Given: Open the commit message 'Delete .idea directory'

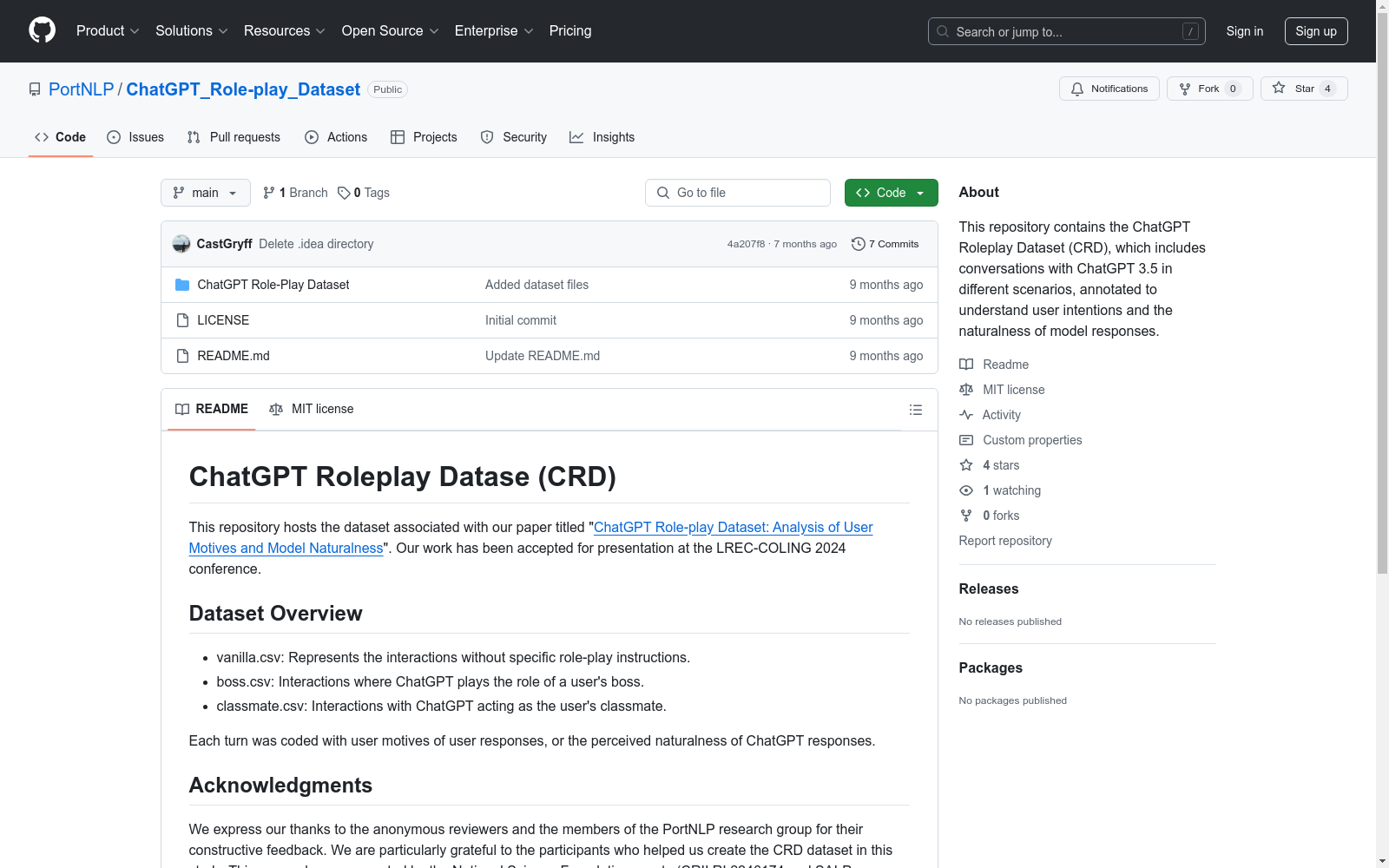Looking at the screenshot, I should (316, 244).
